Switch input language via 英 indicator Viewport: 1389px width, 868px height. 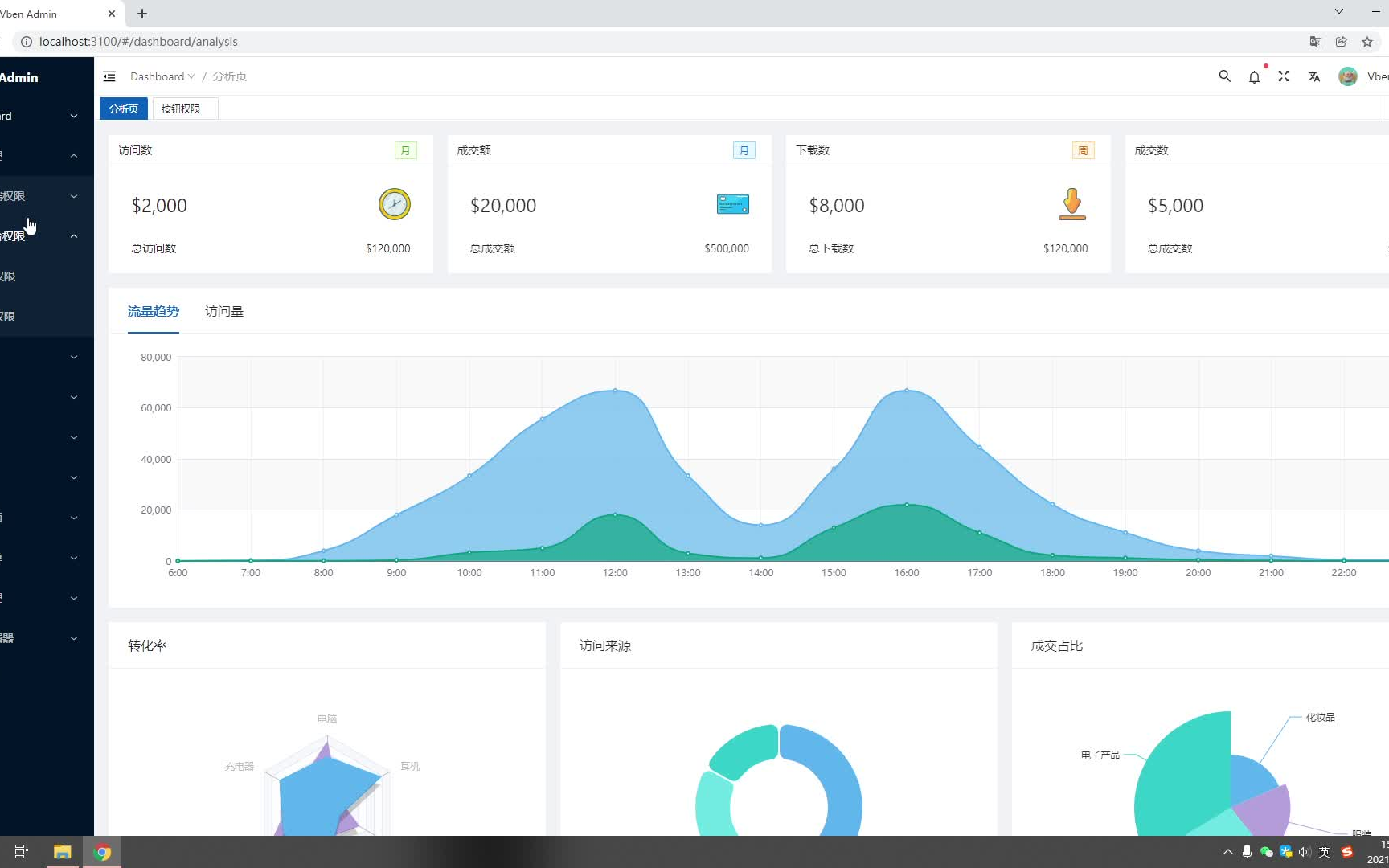click(1324, 852)
